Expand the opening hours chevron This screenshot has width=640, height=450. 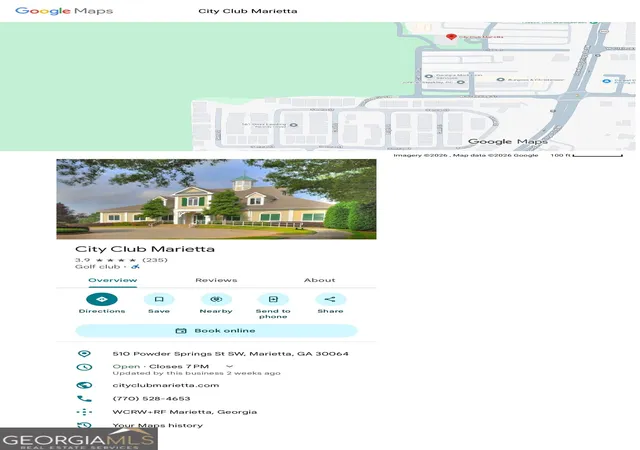[229, 366]
